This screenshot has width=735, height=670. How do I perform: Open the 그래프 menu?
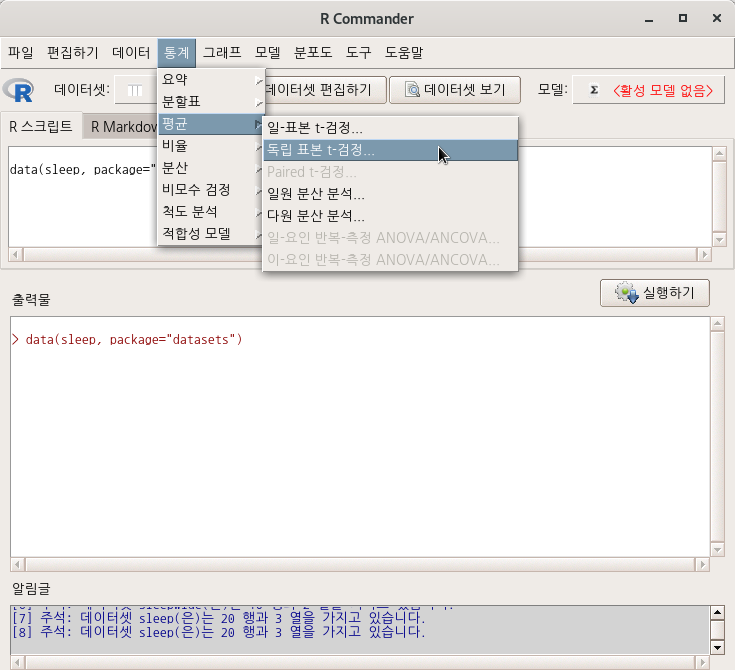(222, 52)
